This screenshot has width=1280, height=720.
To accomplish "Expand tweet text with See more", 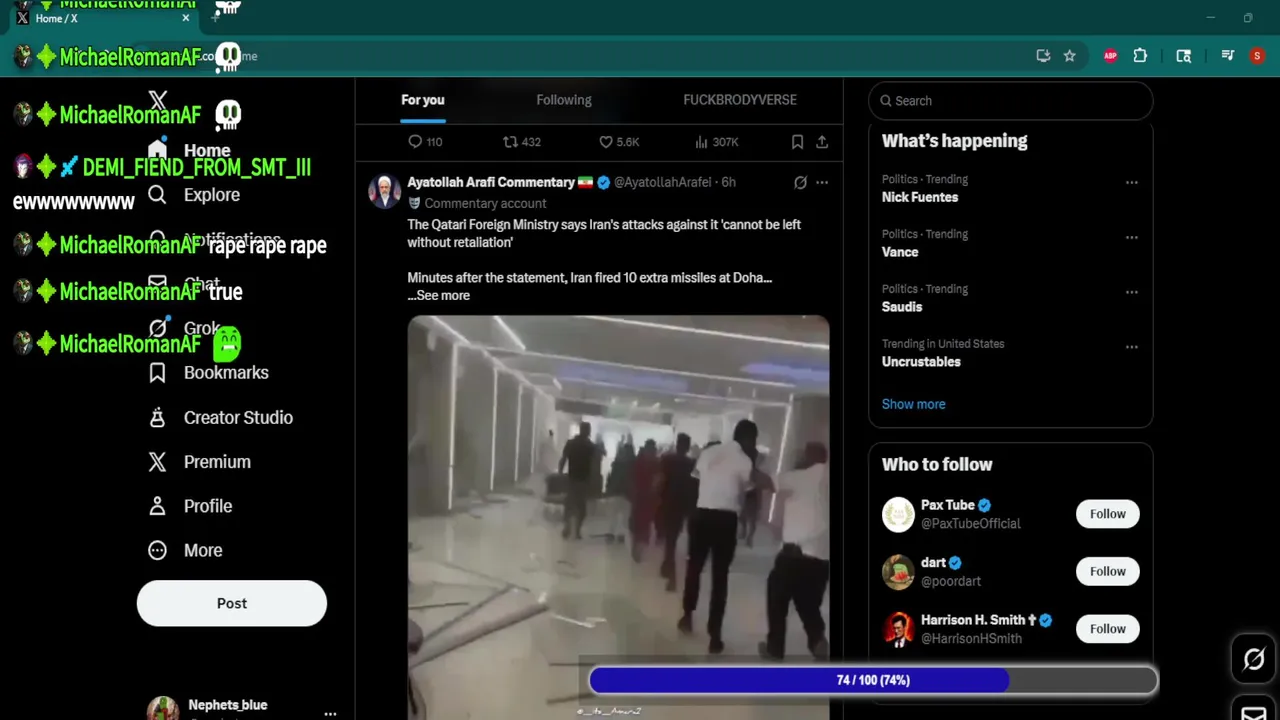I will (x=443, y=295).
